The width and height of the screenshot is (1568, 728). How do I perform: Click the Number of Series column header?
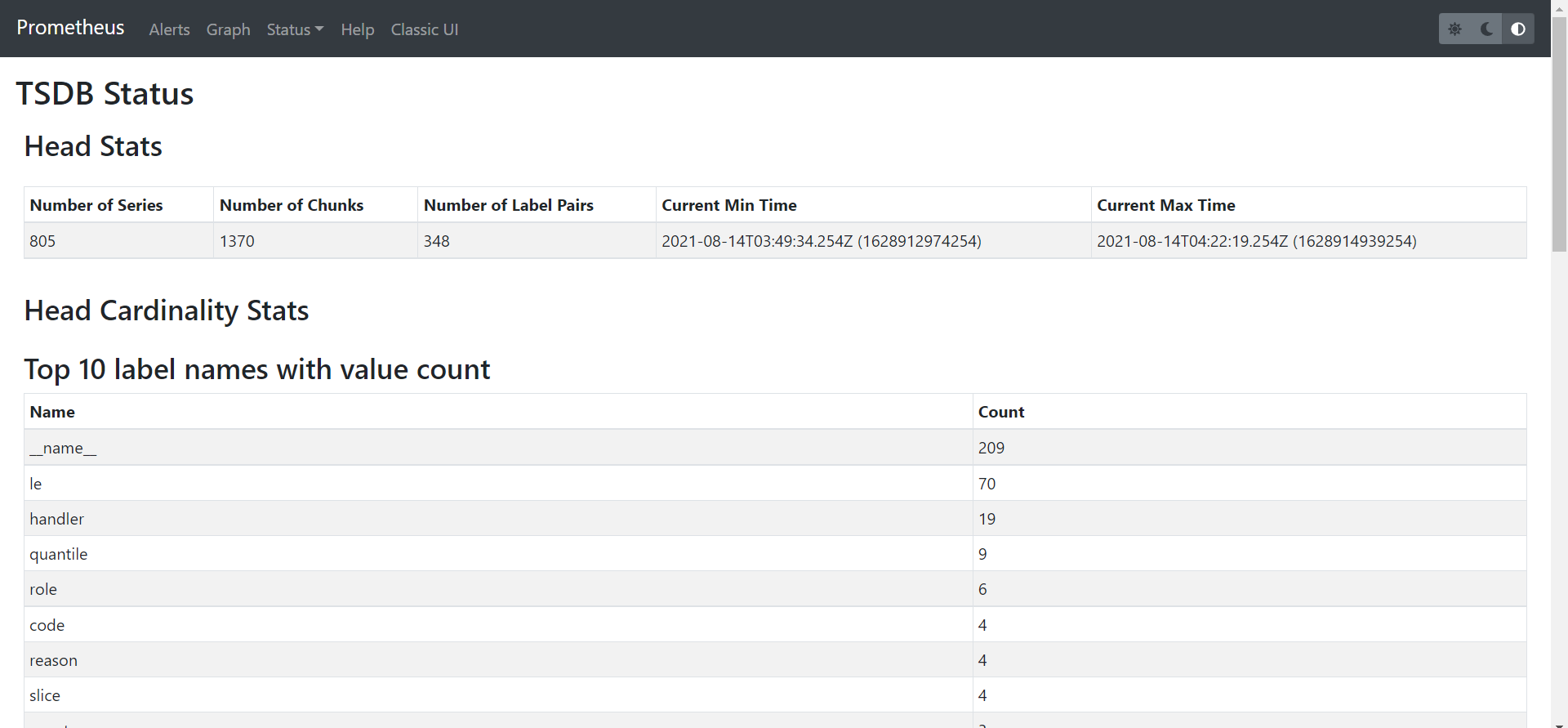click(96, 205)
